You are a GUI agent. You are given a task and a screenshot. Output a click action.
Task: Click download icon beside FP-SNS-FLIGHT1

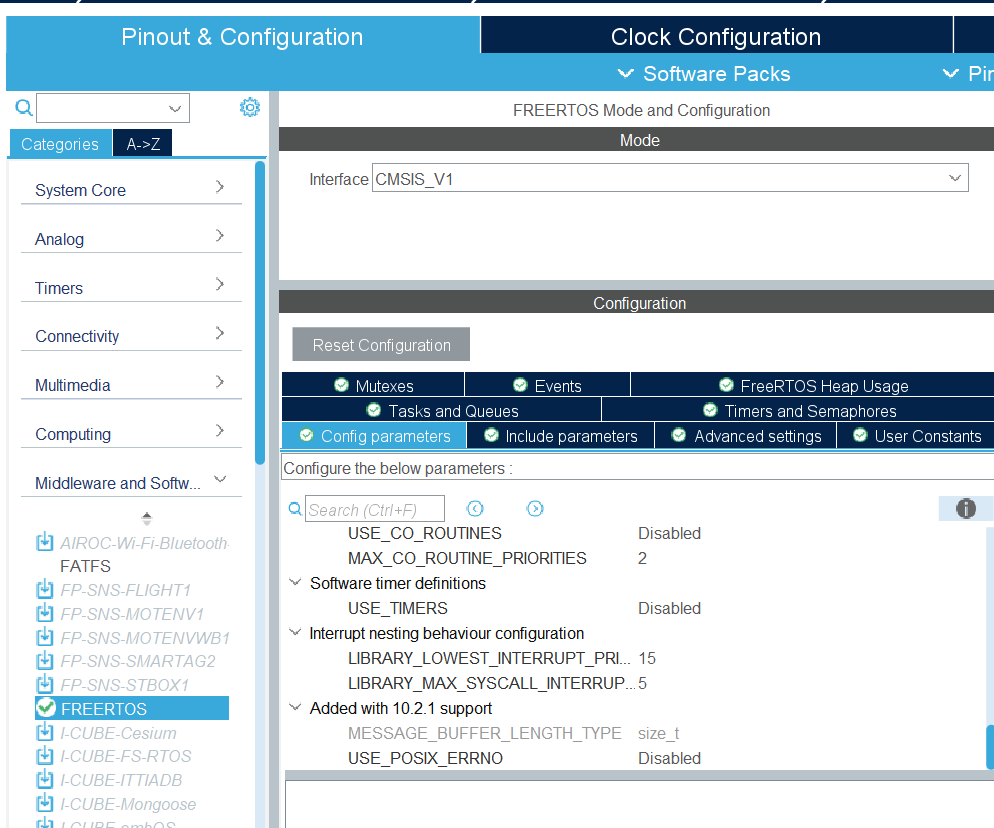(x=44, y=590)
